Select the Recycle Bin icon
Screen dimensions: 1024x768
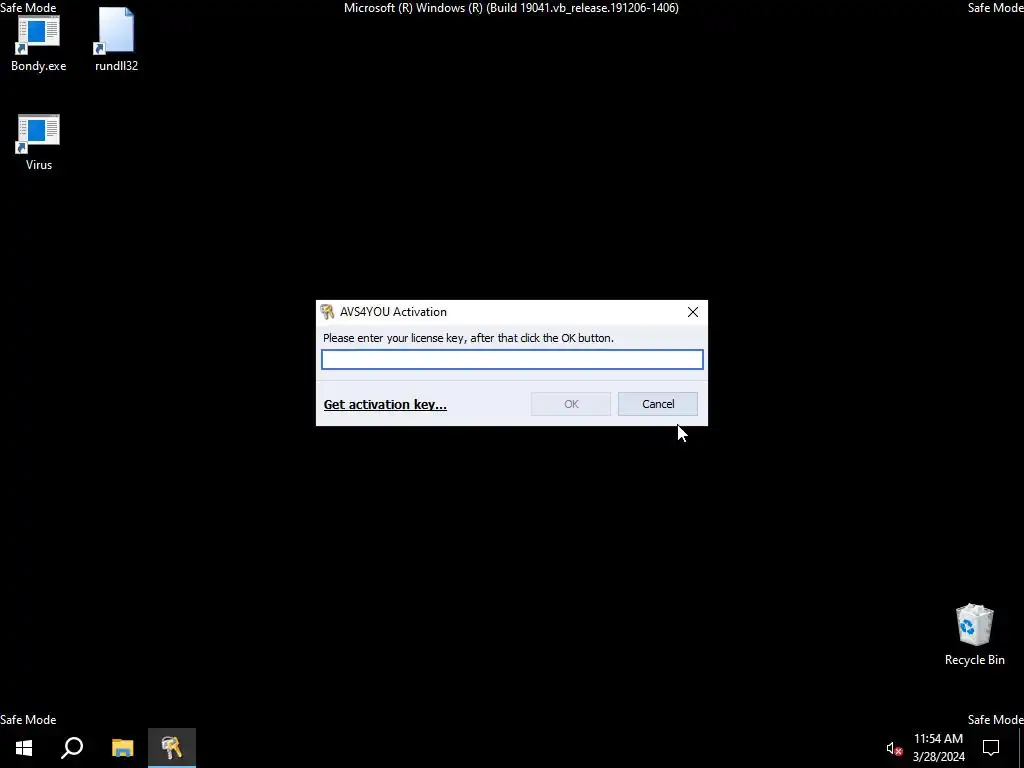pos(974,635)
